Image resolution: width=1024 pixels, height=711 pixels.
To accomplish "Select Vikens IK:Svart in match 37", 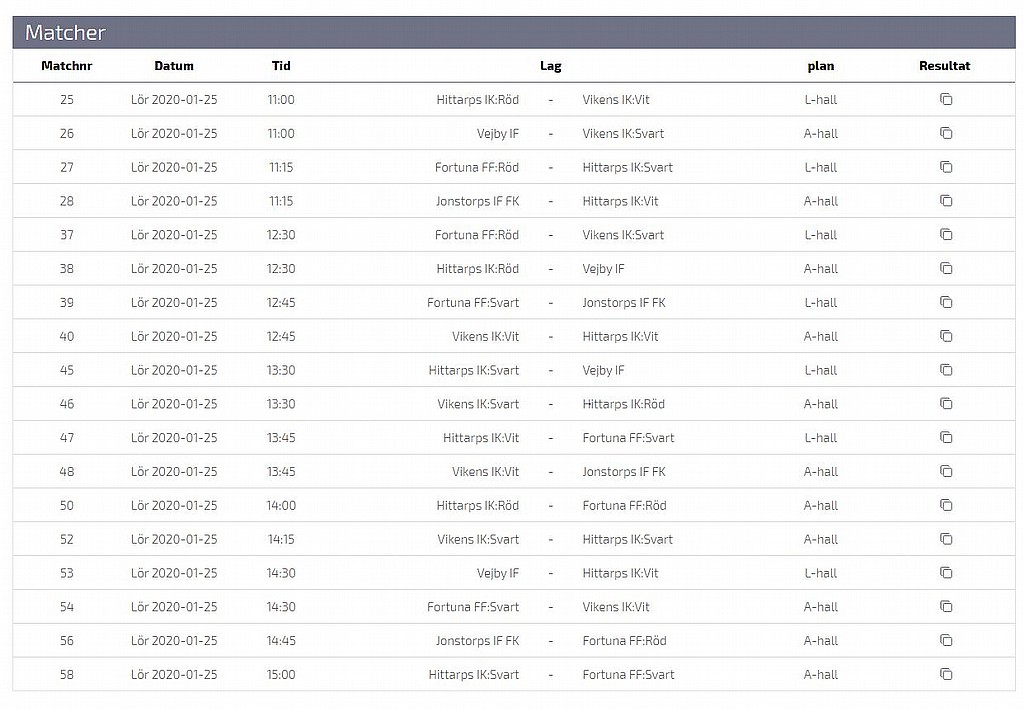I will click(623, 235).
